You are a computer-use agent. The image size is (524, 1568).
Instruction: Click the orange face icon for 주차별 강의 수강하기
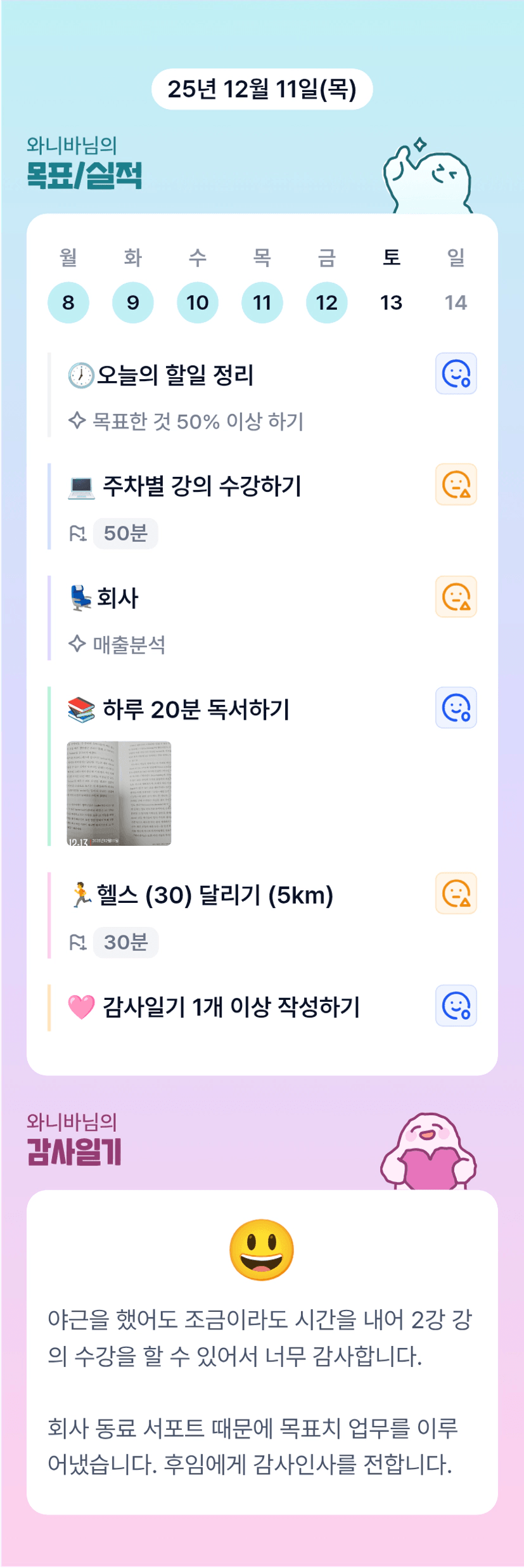(456, 485)
